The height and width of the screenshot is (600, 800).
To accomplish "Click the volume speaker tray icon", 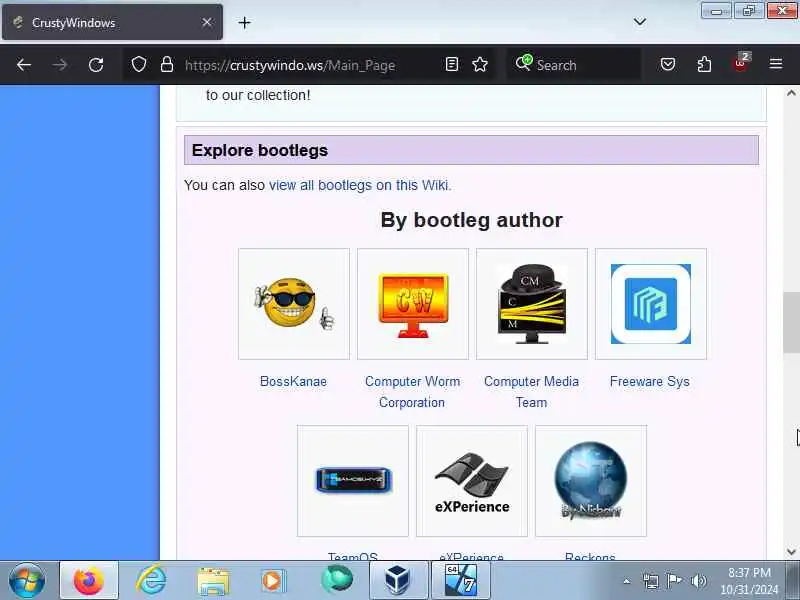I will coord(698,581).
